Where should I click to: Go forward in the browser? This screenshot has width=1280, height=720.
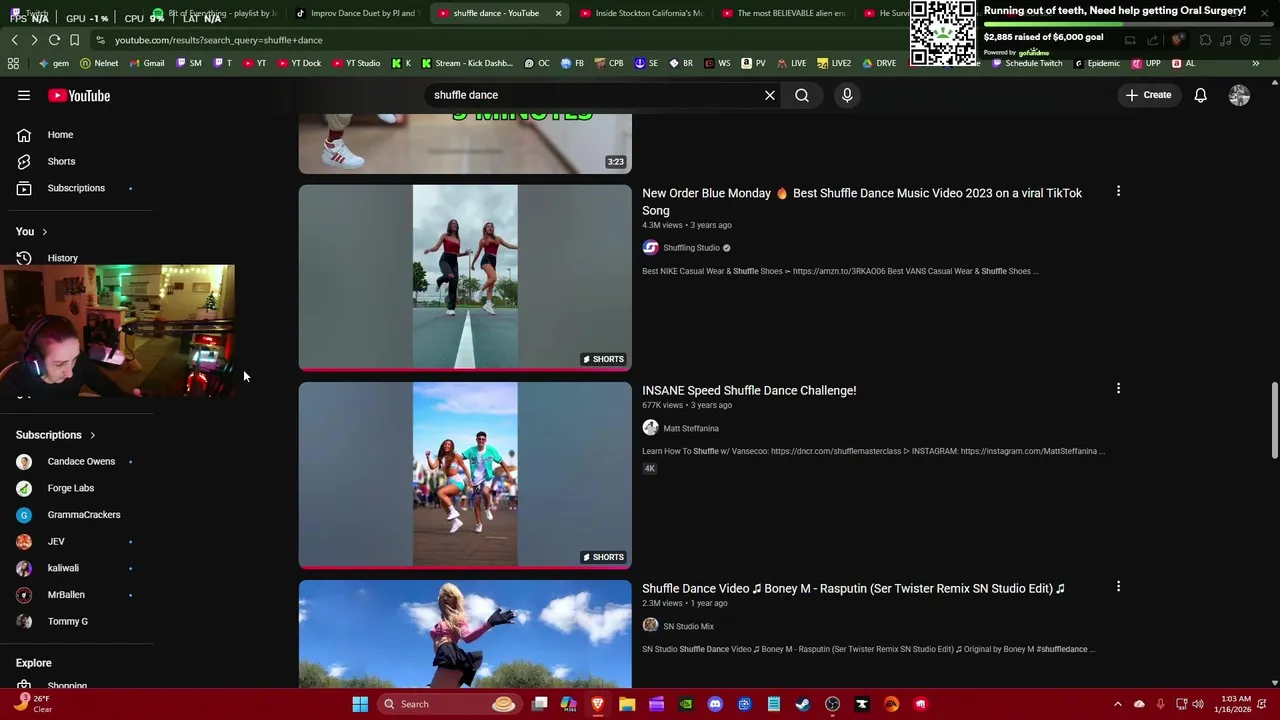(x=34, y=40)
